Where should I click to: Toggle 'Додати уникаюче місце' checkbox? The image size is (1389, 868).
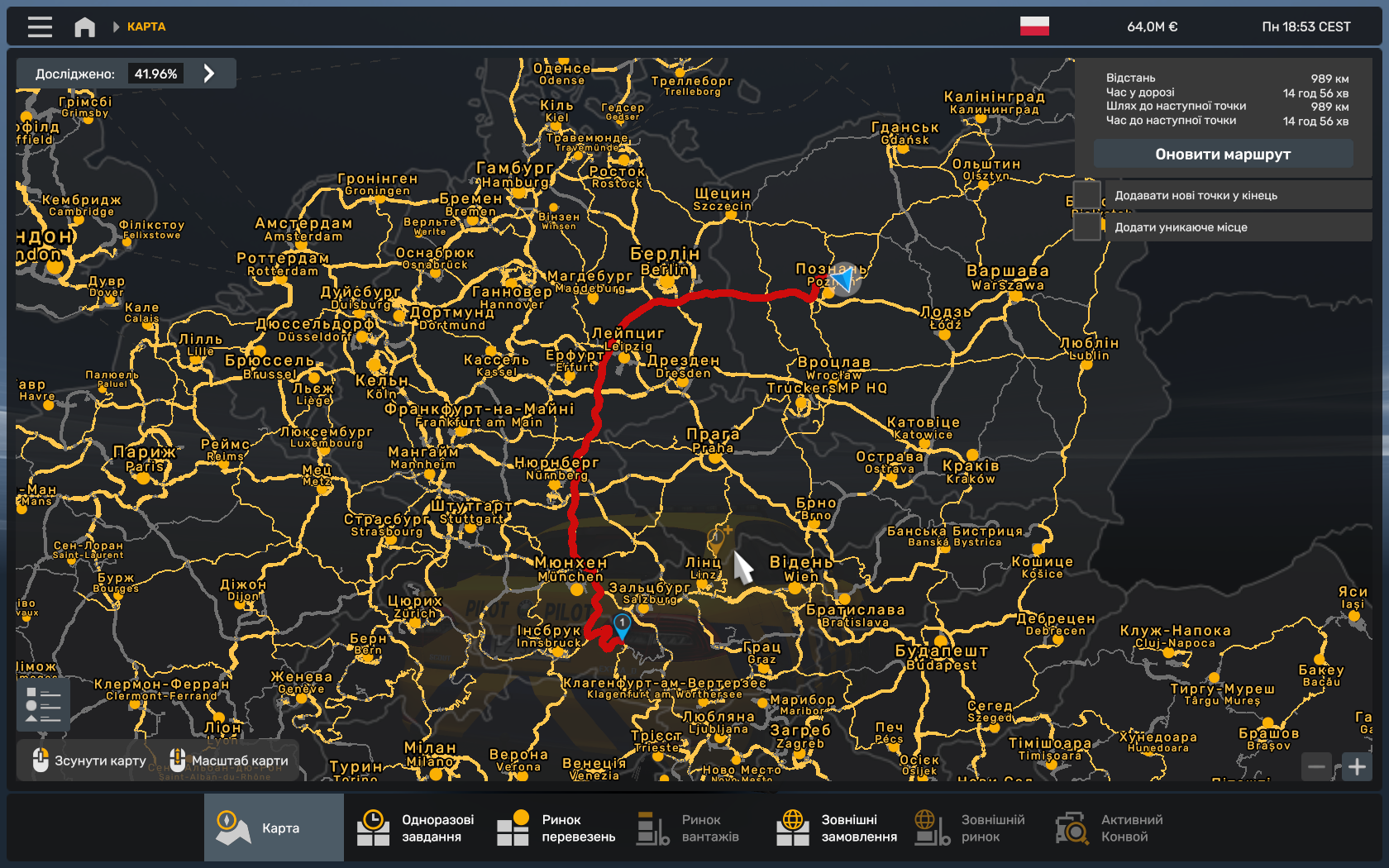(x=1086, y=227)
